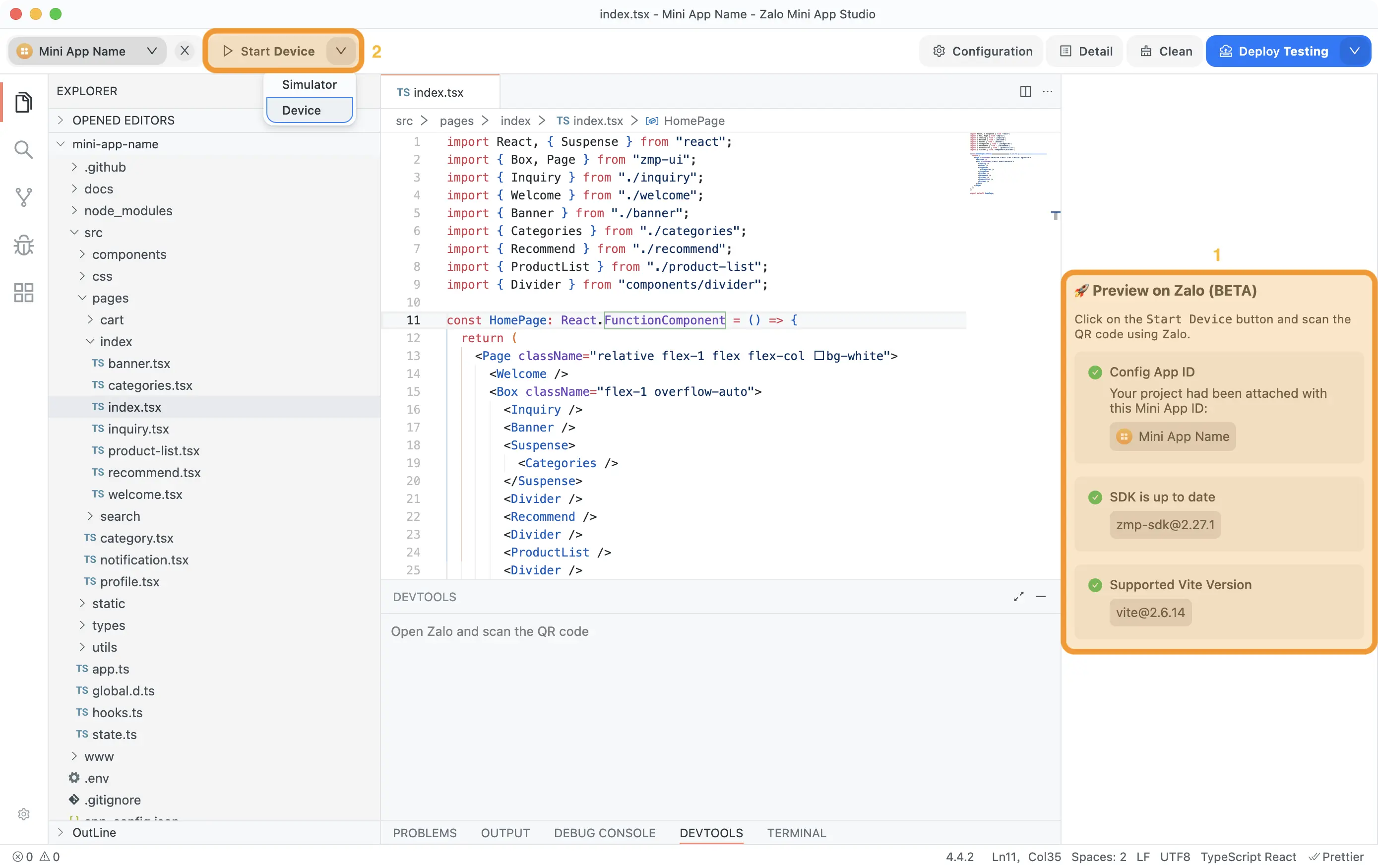Click the bg-white color swatch on line 13
The height and width of the screenshot is (868, 1378).
pos(818,356)
